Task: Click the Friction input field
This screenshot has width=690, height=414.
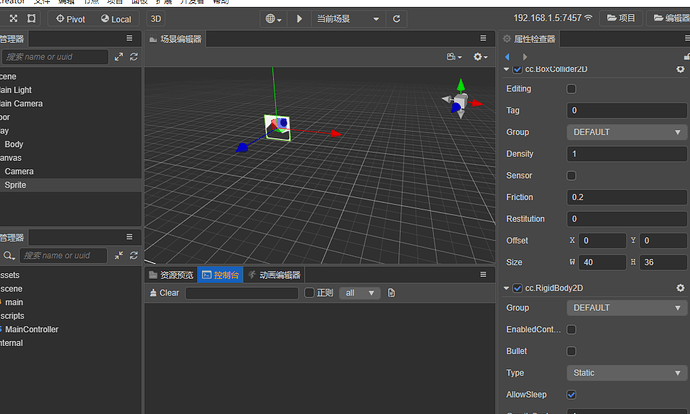Action: click(x=627, y=197)
